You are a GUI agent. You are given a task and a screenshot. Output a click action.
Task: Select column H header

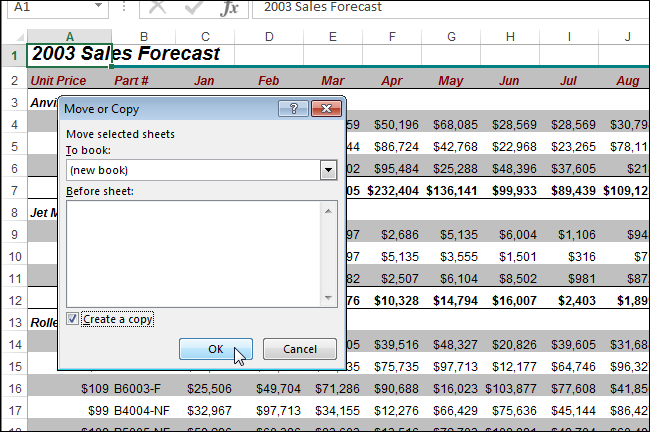(510, 36)
